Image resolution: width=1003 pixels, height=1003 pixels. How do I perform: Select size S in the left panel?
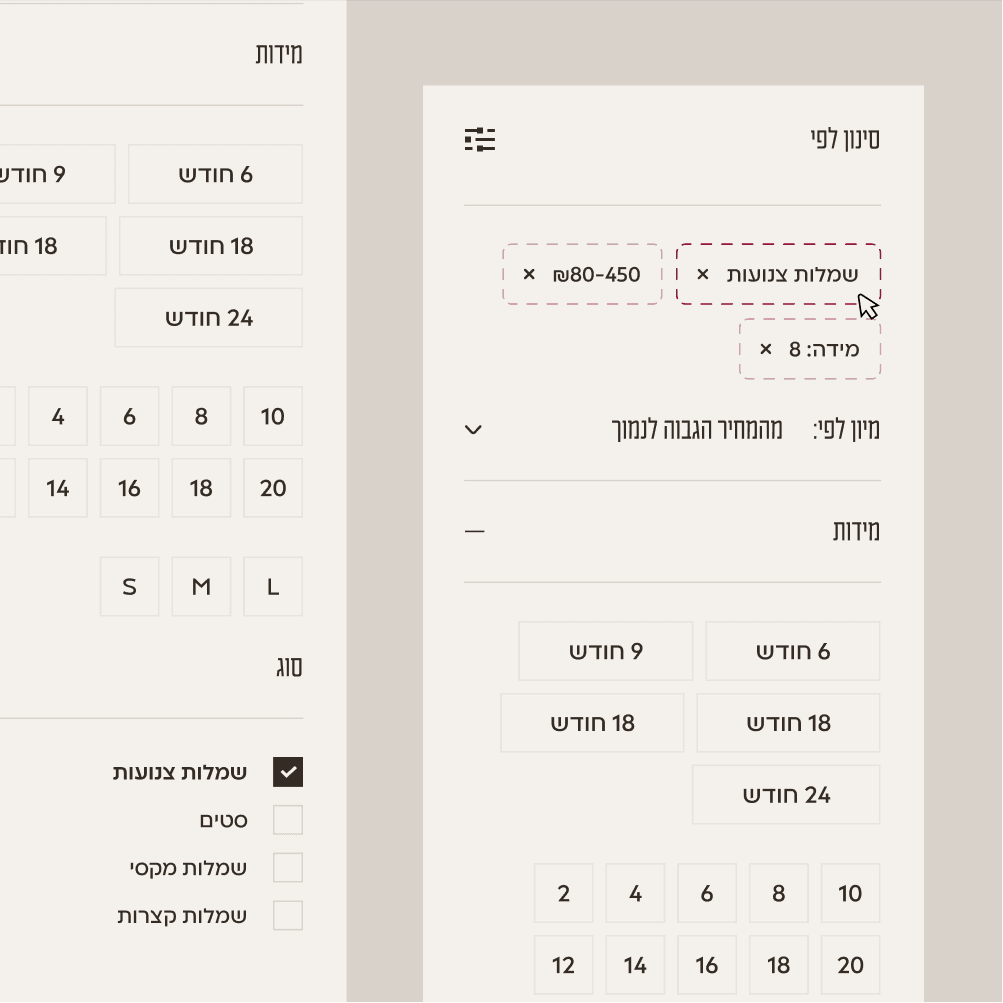(129, 587)
